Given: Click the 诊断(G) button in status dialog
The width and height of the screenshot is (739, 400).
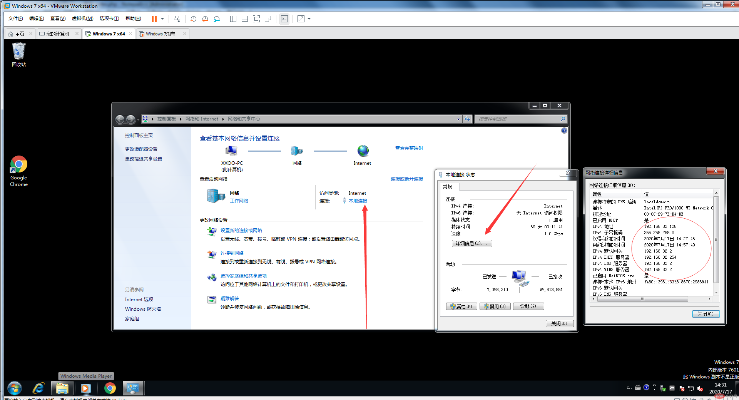Looking at the screenshot, I should click(528, 306).
